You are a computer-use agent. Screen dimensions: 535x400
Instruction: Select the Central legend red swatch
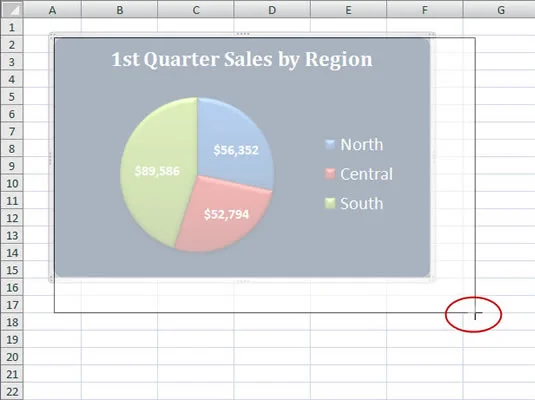(x=330, y=174)
